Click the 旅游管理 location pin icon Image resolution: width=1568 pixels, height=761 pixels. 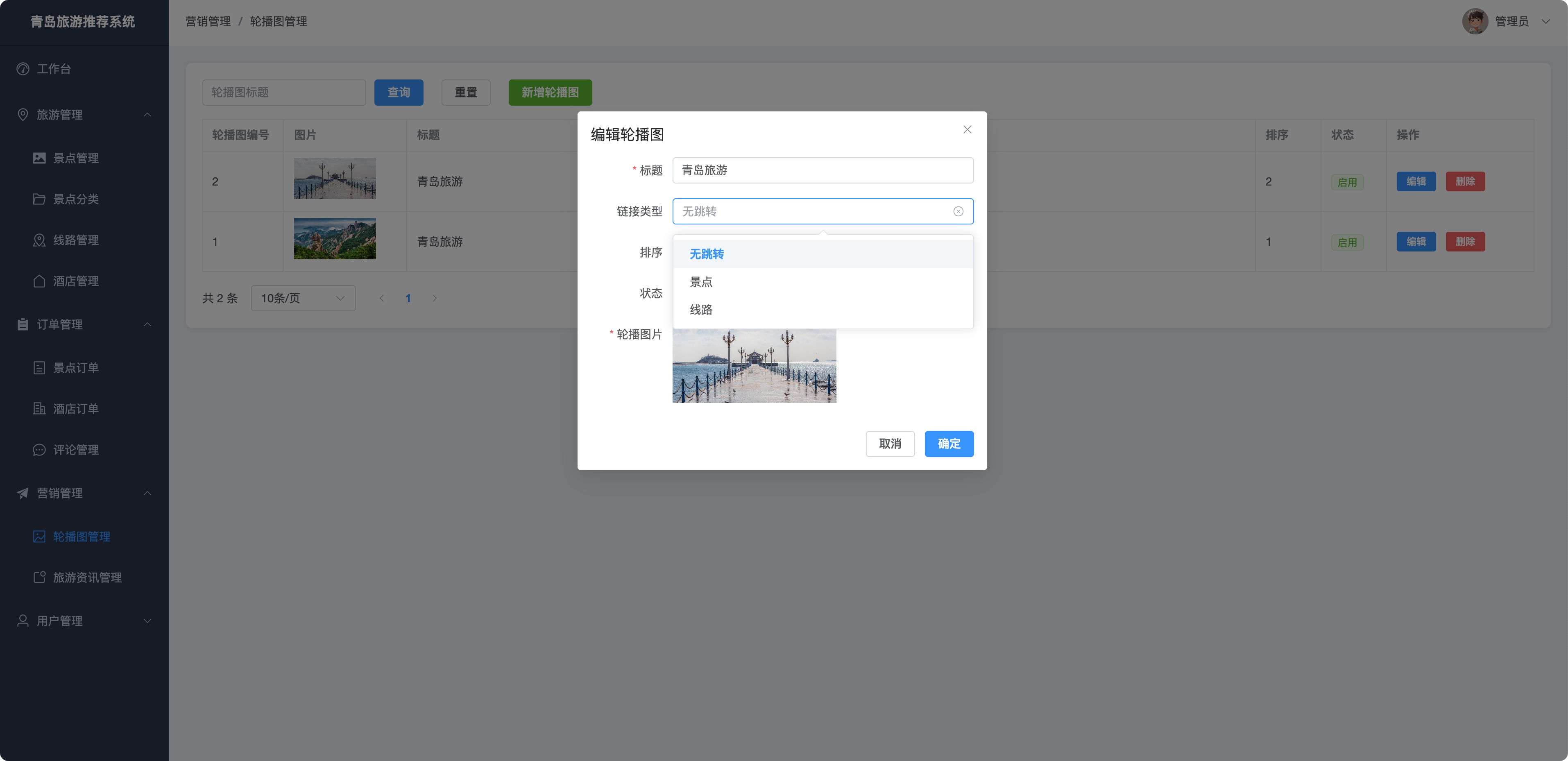23,114
